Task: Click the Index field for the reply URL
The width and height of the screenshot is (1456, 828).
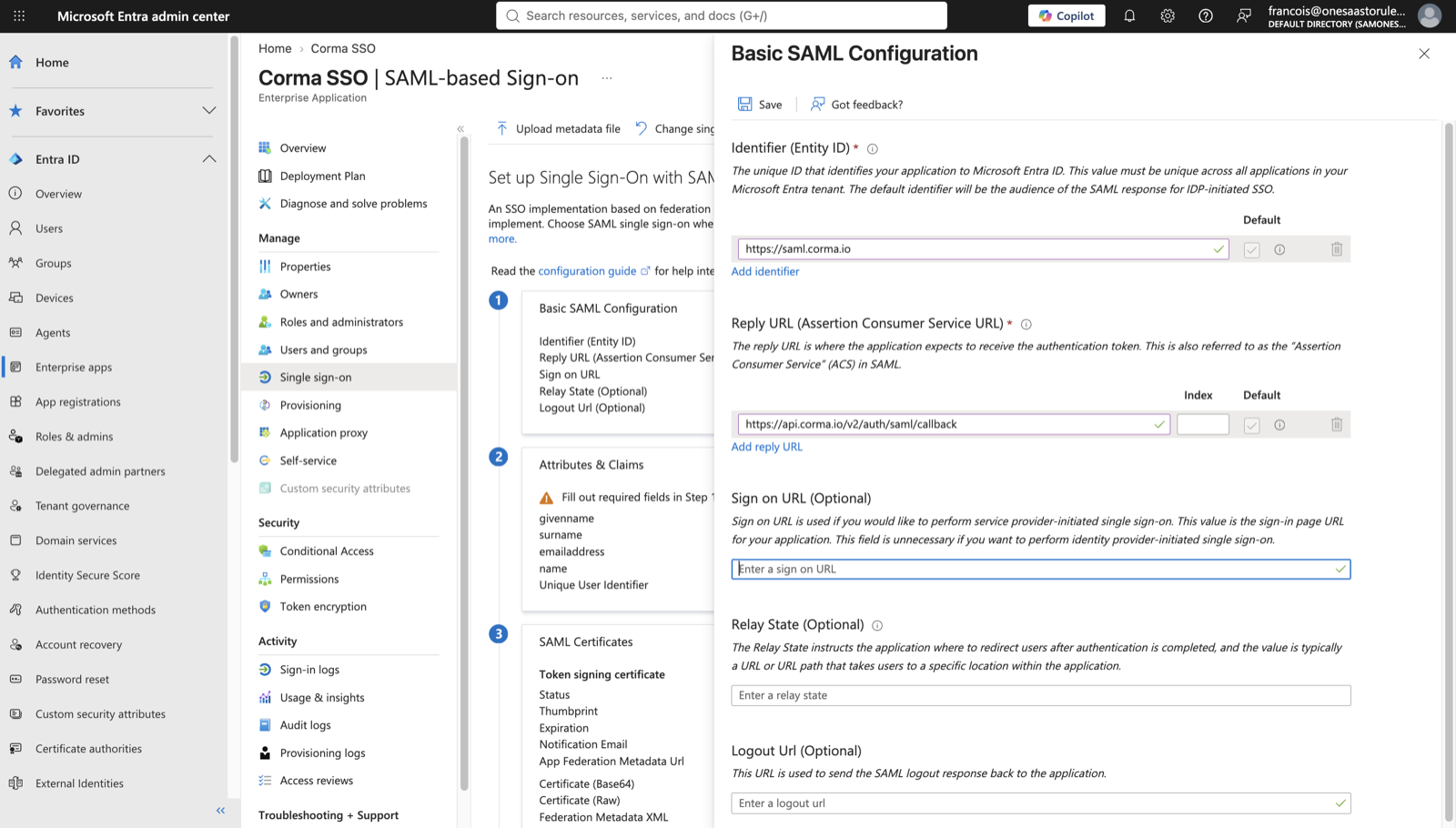Action: click(x=1203, y=424)
